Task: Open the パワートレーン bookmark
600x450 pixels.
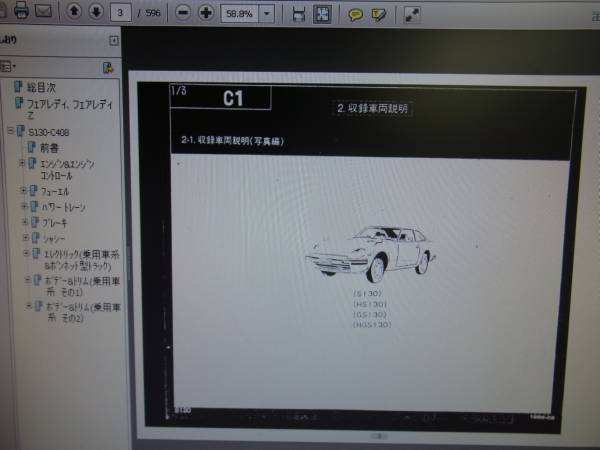Action: (64, 207)
